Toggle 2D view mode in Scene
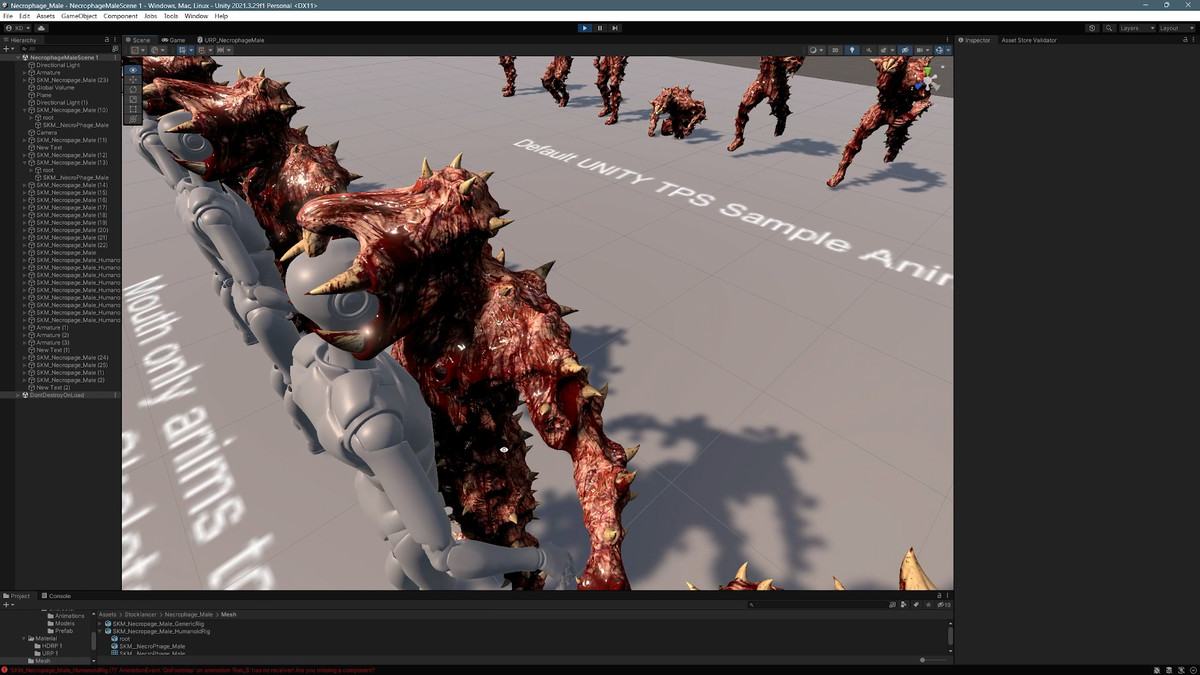The height and width of the screenshot is (675, 1200). [836, 50]
